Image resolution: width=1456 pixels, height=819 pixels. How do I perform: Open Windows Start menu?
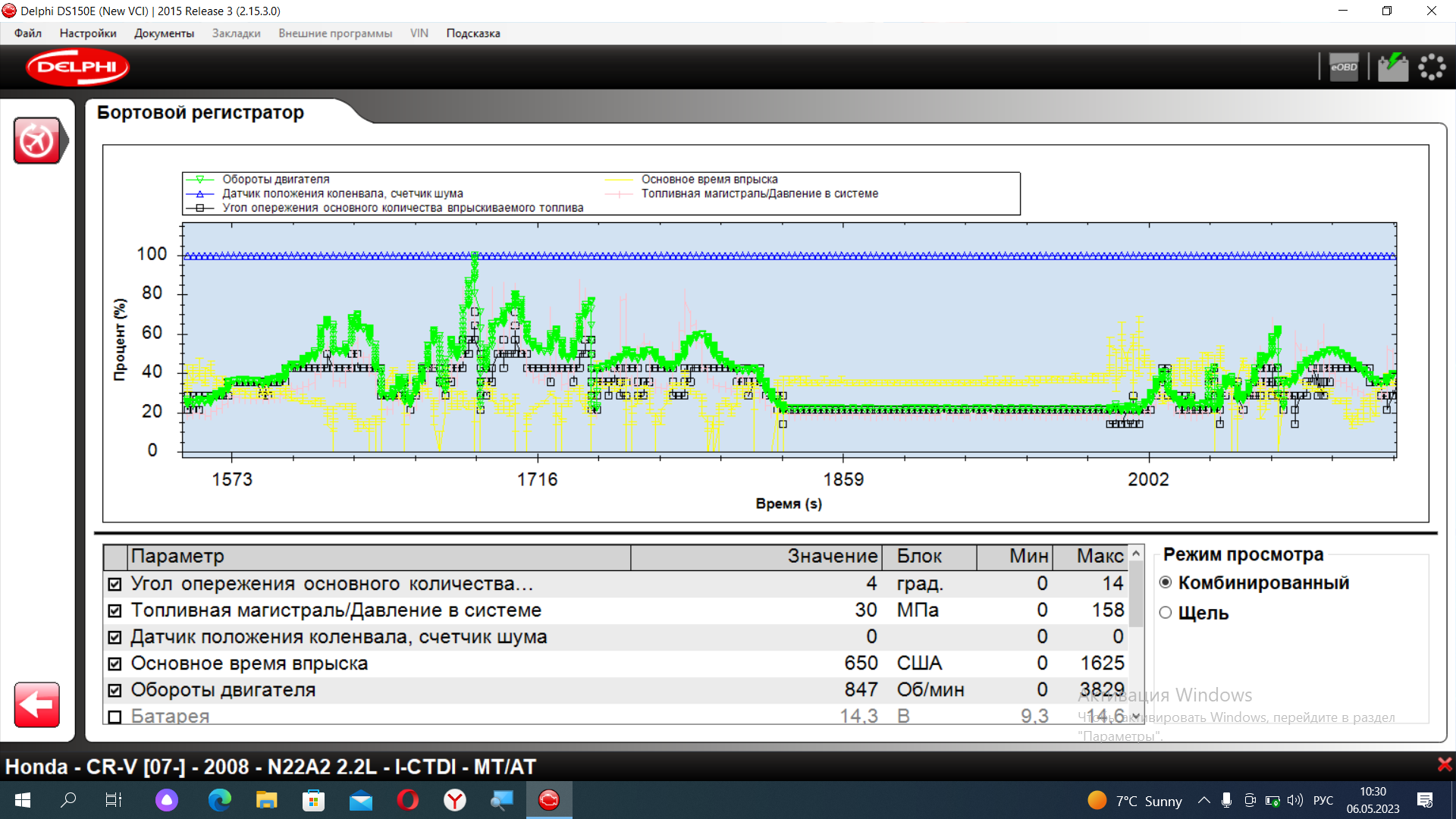(23, 800)
